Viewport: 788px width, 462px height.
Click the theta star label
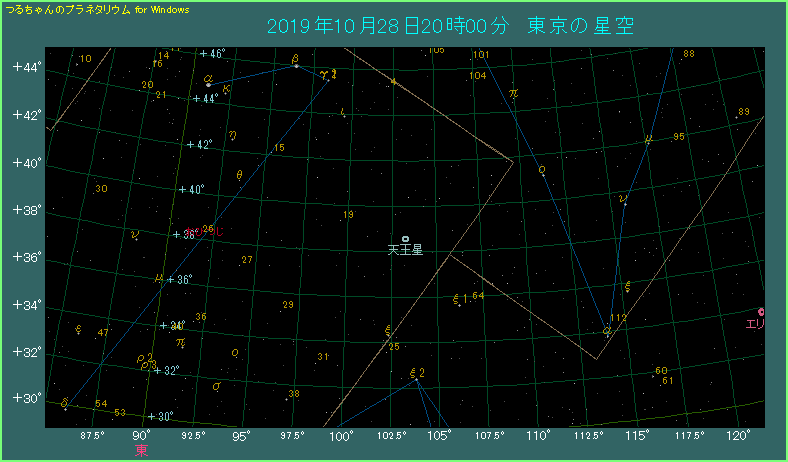tap(239, 174)
